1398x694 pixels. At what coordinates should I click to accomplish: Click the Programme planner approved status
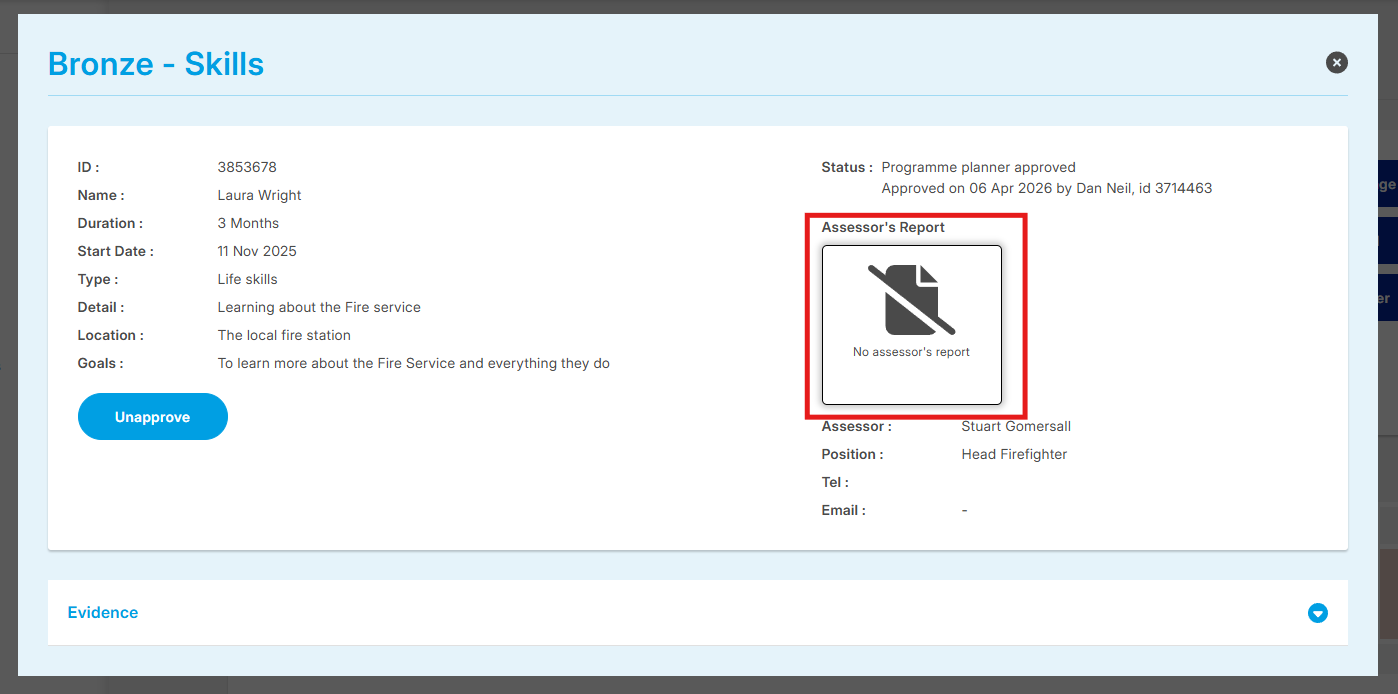point(978,167)
